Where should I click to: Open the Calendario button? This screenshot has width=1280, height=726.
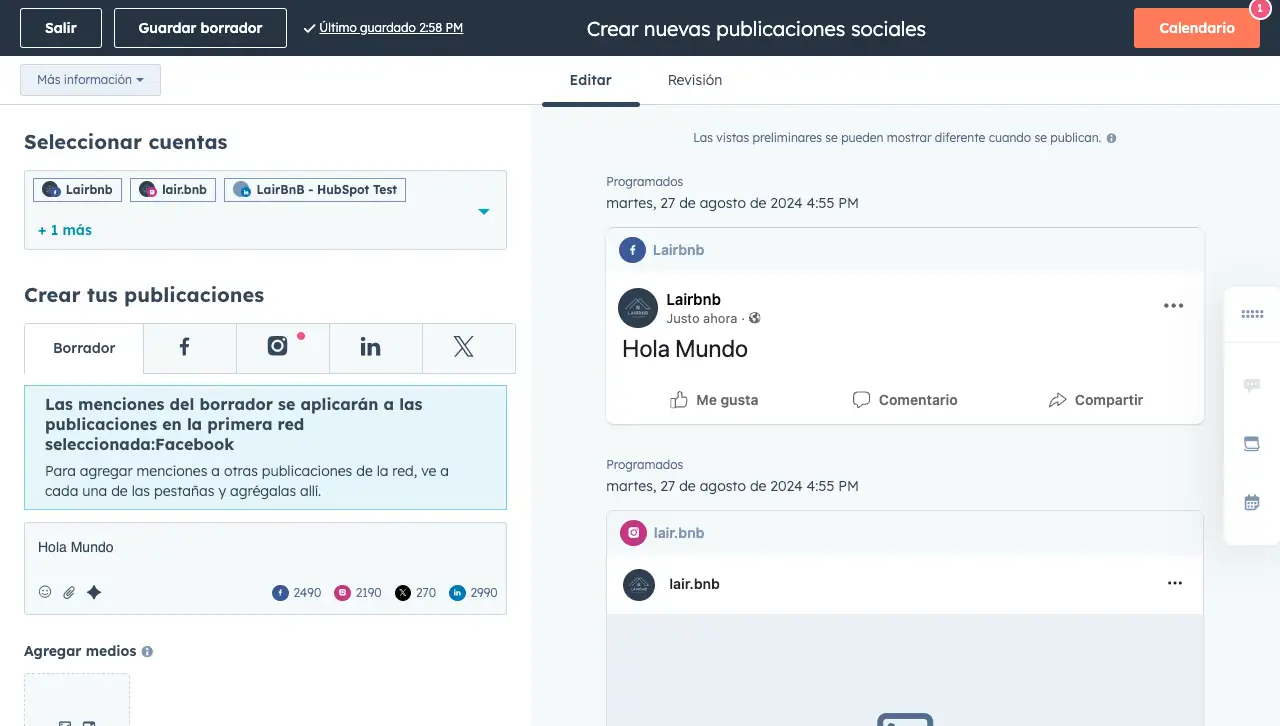pos(1196,28)
